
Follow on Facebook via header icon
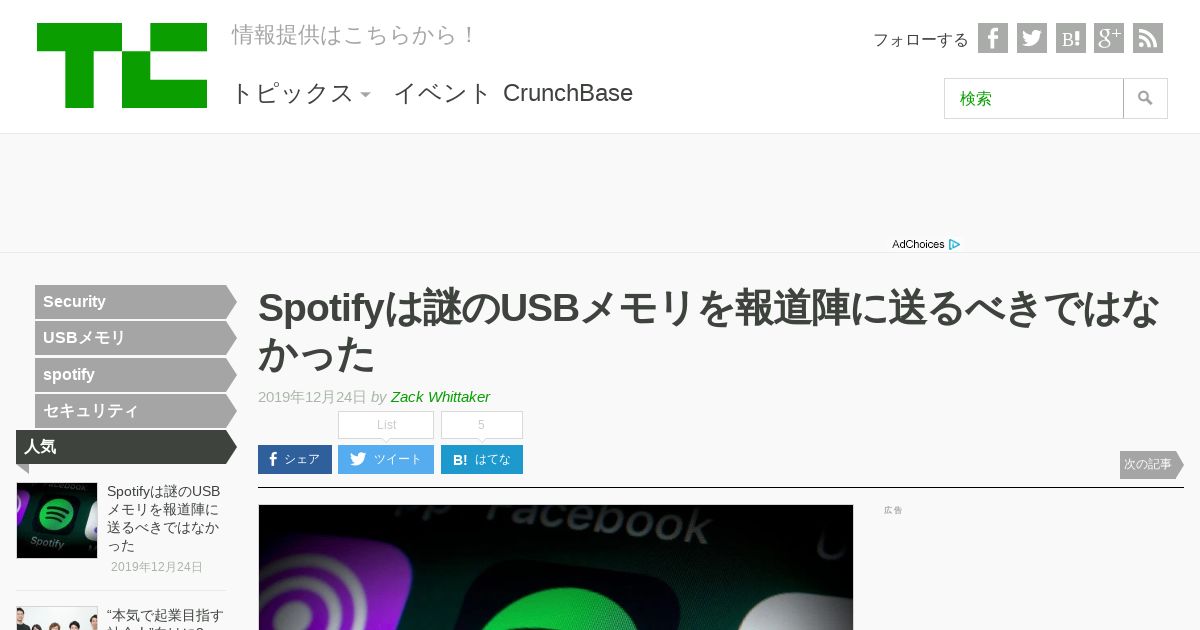(x=992, y=38)
